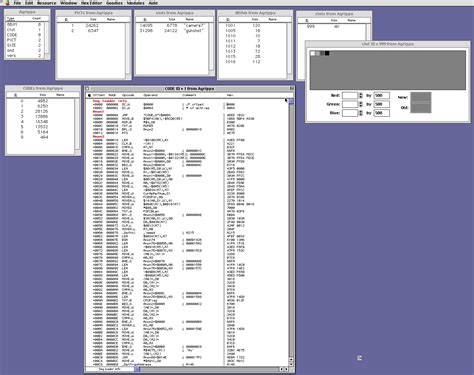The image size is (474, 375).
Task: Open the Hex Editor menu
Action: coord(91,3)
